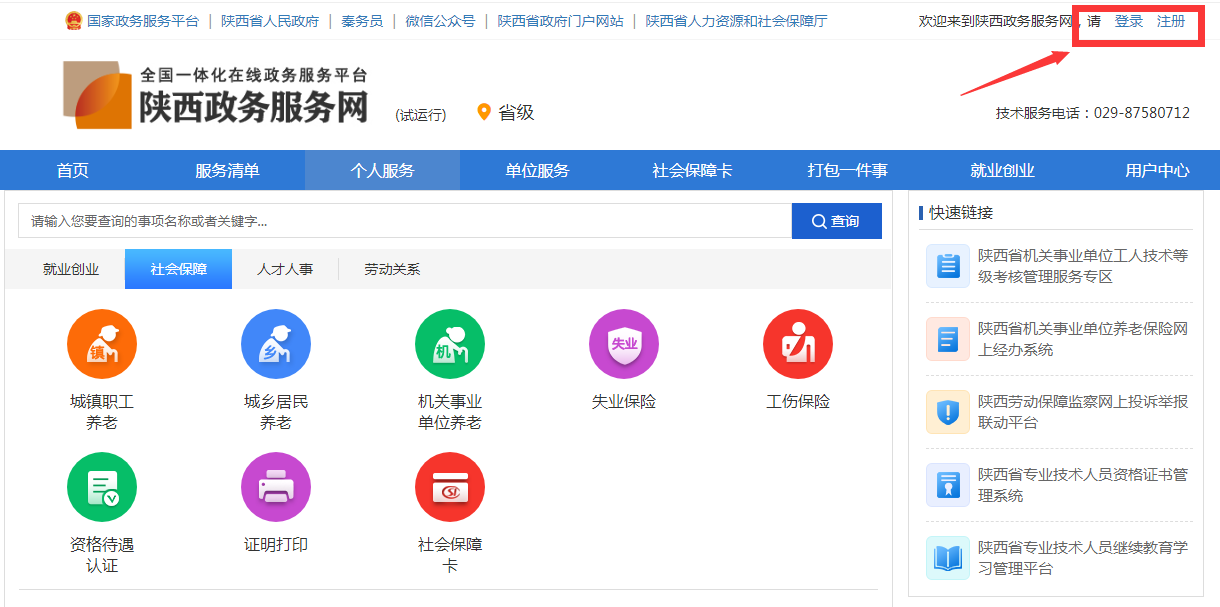Click inside the search input box

(x=400, y=220)
